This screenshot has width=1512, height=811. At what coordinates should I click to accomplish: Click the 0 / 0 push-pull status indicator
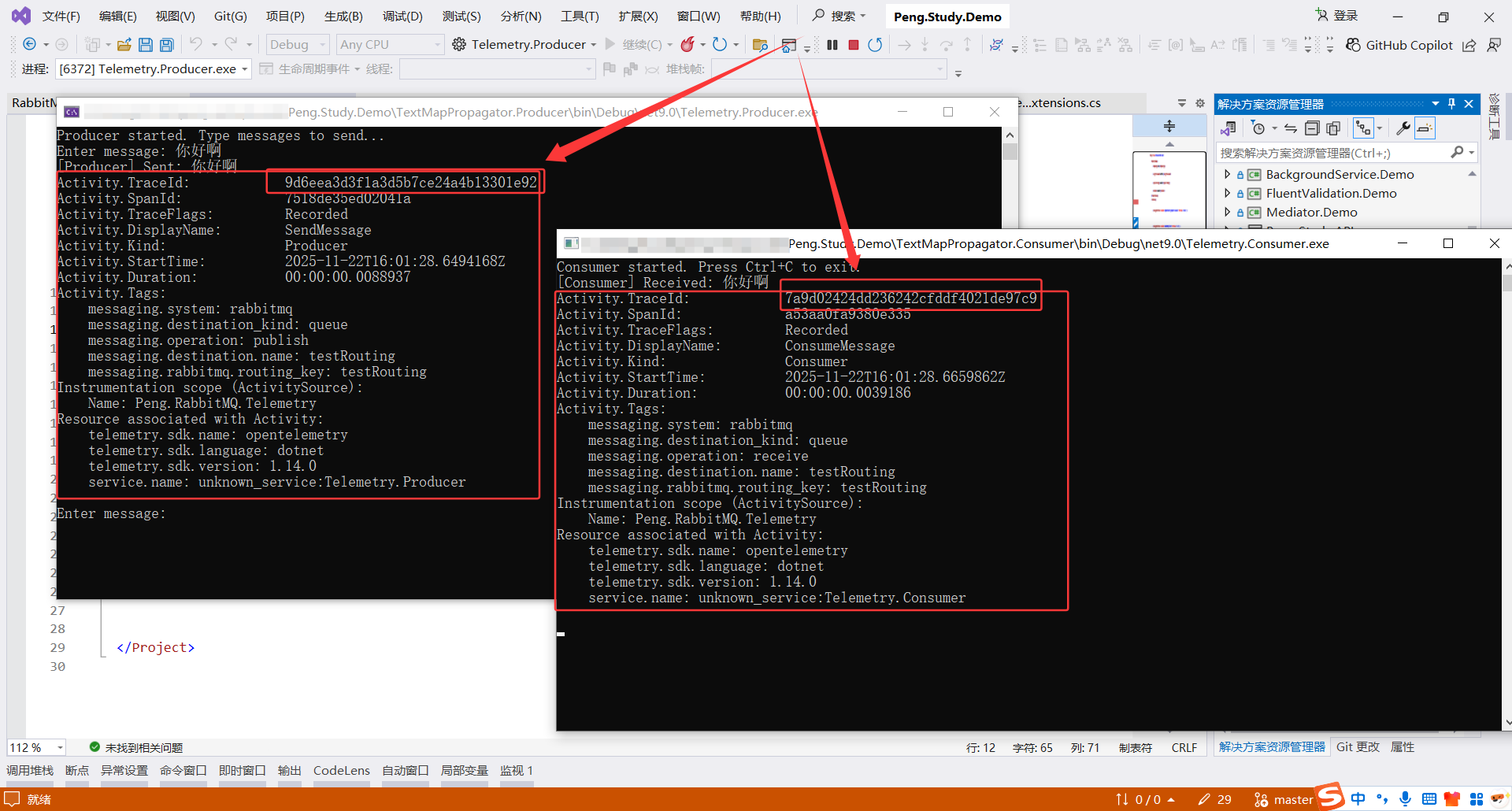(1145, 800)
